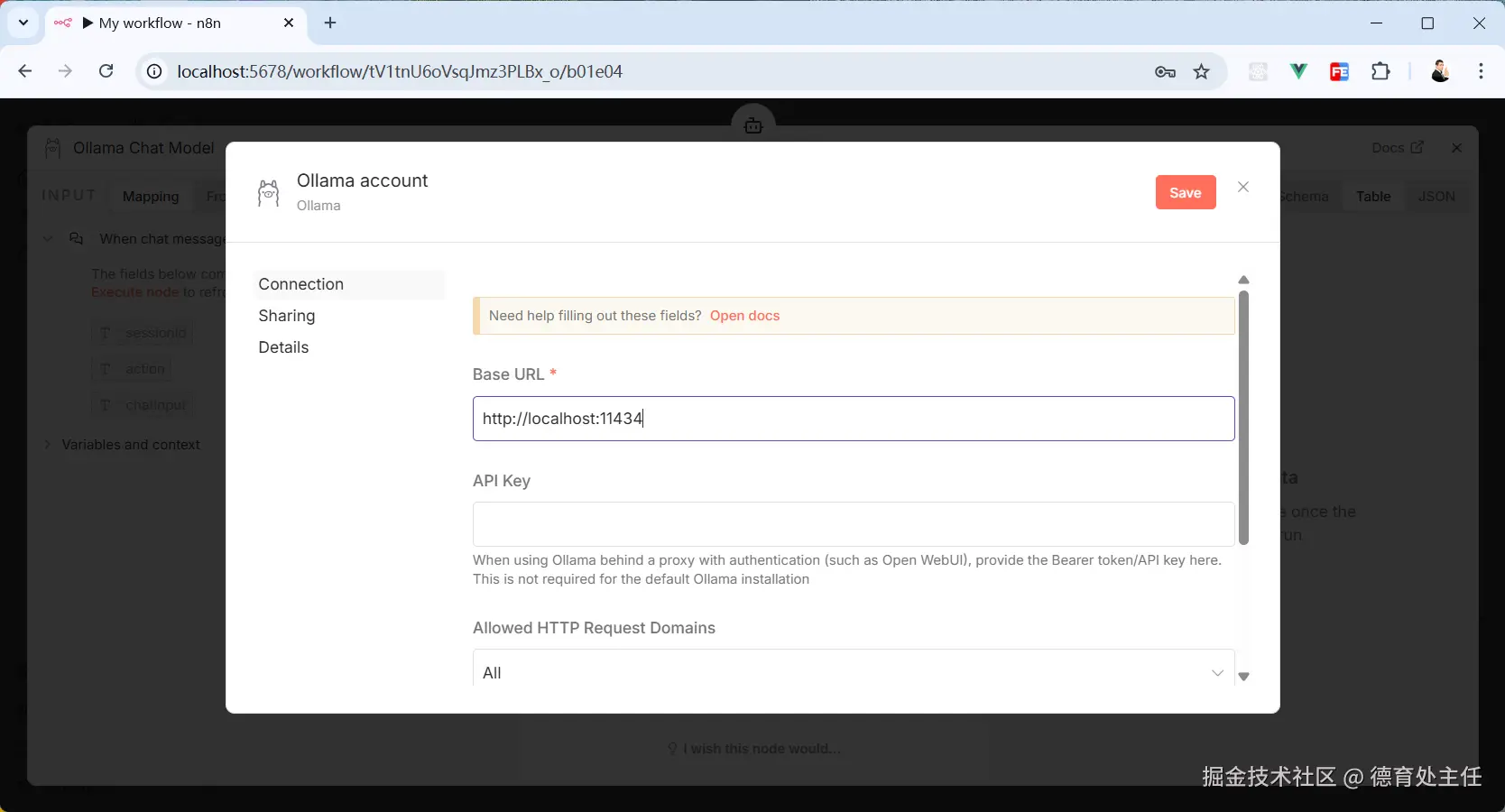
Task: Click the green V extension icon
Action: (1298, 71)
